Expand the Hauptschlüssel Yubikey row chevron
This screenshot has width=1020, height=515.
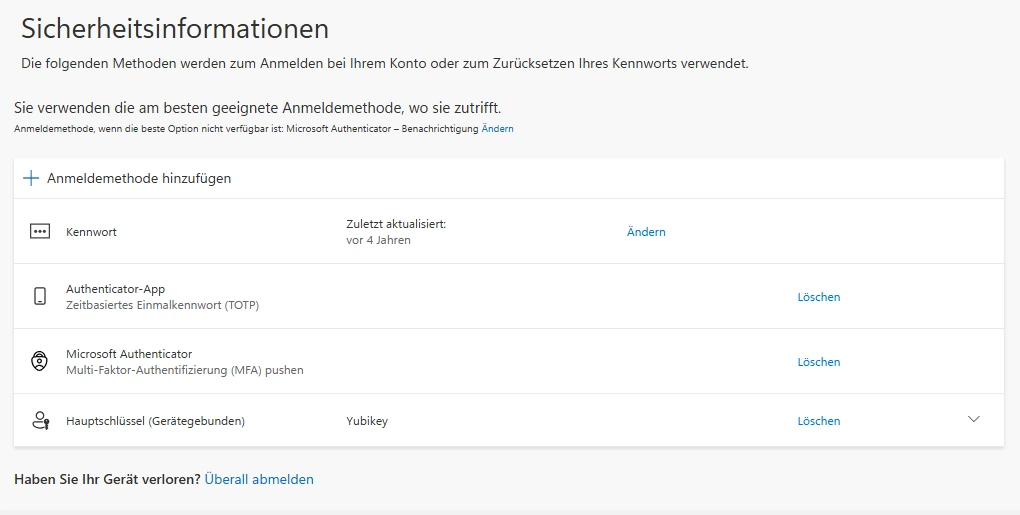click(x=973, y=419)
